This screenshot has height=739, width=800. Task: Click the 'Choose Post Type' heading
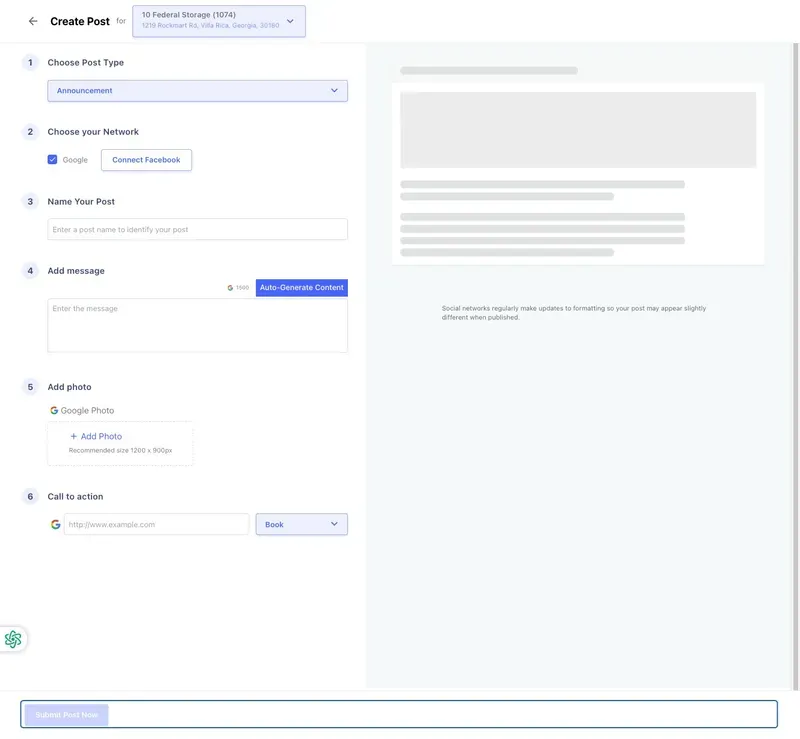(x=86, y=62)
